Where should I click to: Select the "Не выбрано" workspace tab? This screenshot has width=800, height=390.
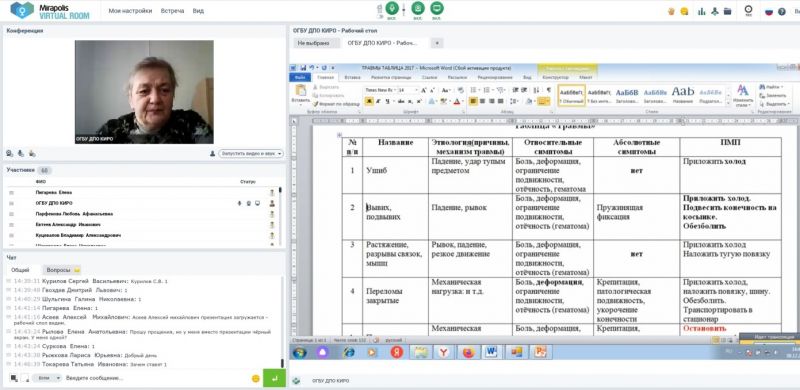pyautogui.click(x=314, y=43)
